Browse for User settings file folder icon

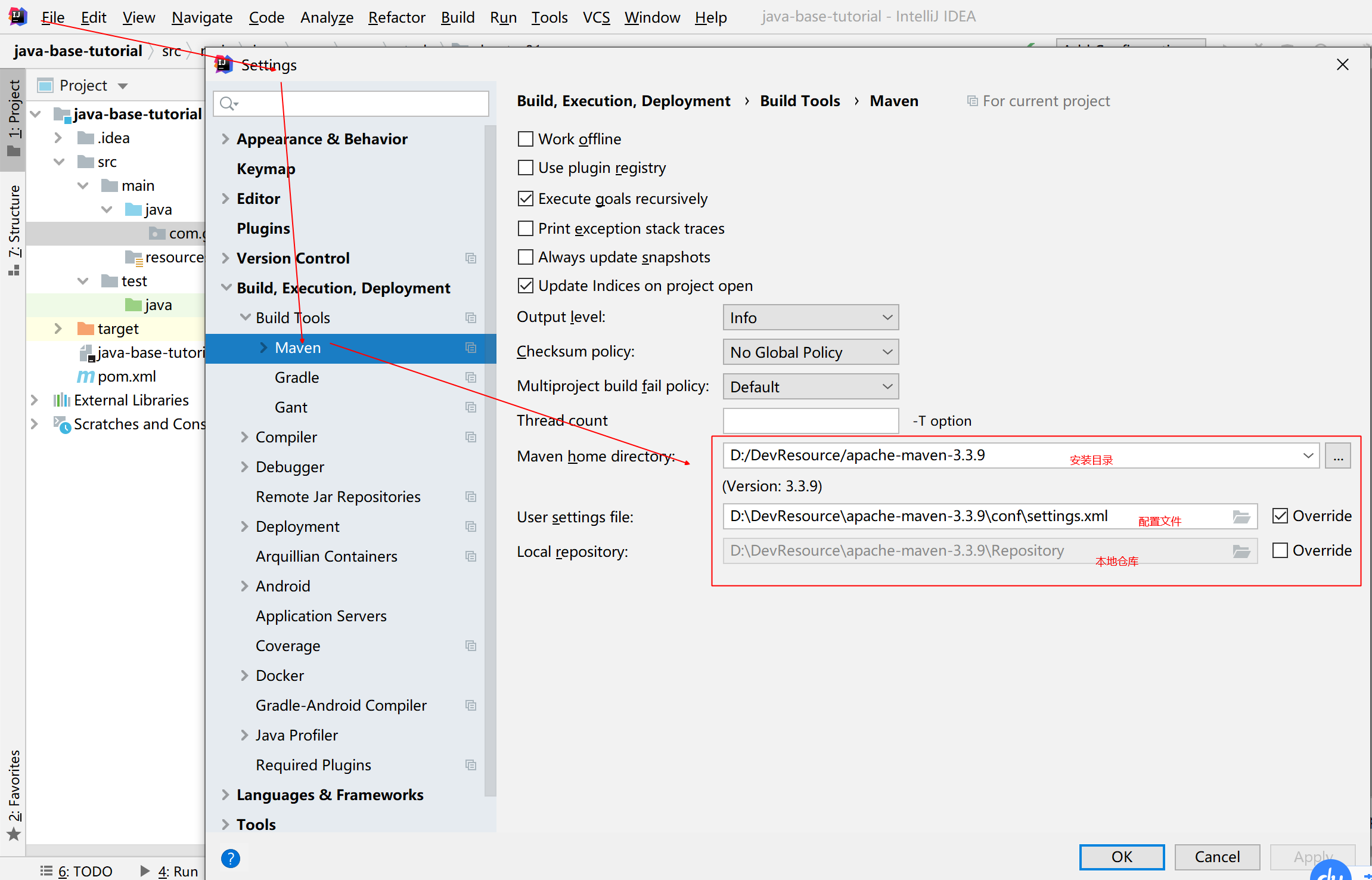pyautogui.click(x=1241, y=516)
